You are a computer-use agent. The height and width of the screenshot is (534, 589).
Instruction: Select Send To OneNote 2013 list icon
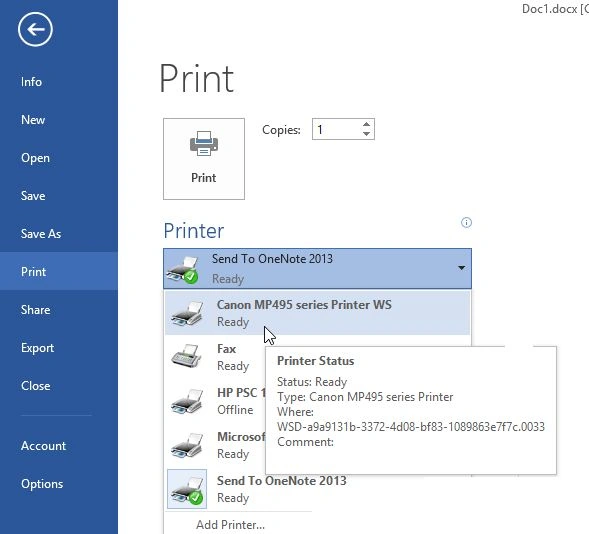click(187, 489)
